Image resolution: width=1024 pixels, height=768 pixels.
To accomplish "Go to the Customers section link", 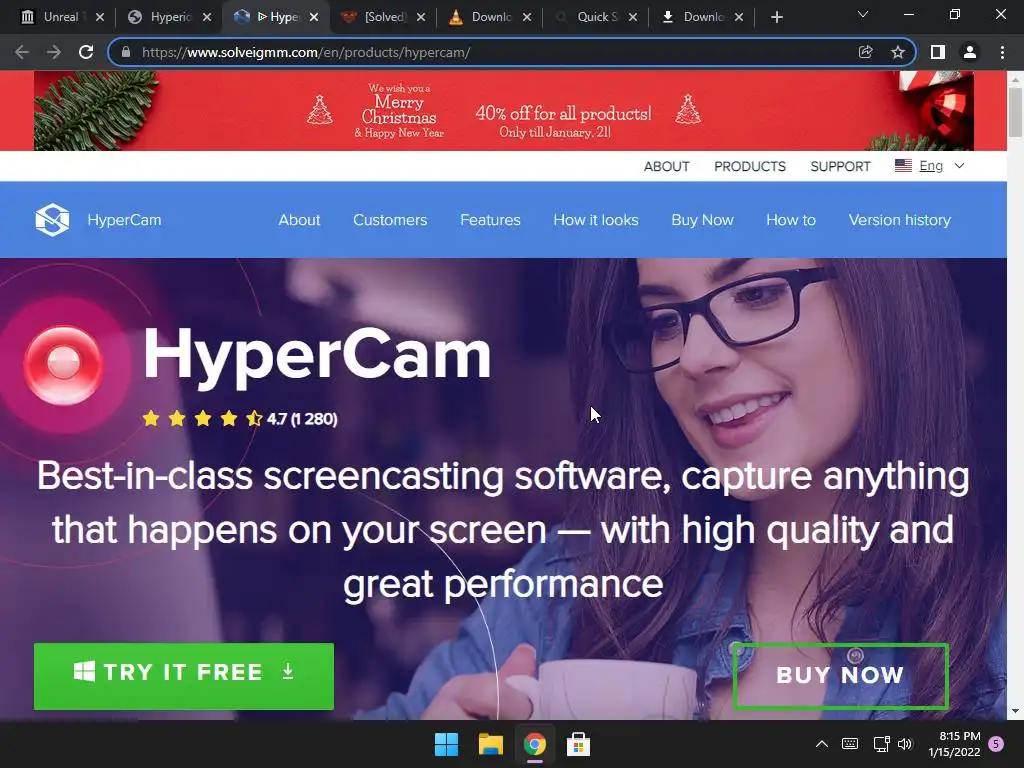I will click(390, 220).
